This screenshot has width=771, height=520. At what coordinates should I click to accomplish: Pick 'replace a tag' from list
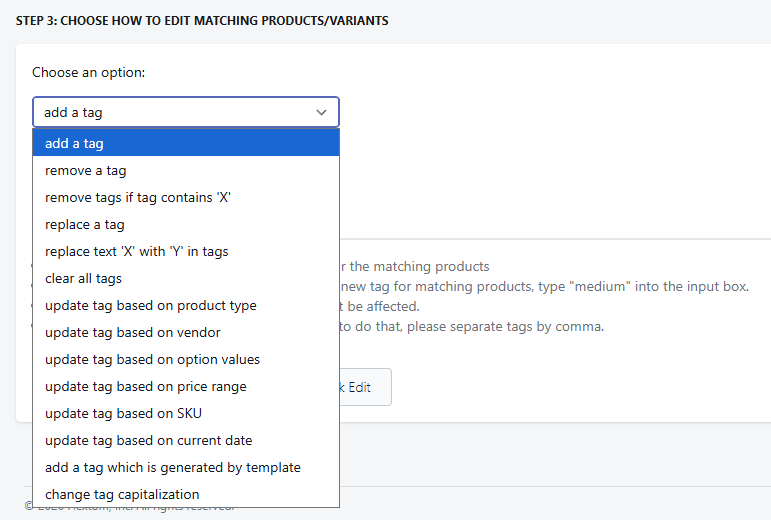[x=186, y=225]
